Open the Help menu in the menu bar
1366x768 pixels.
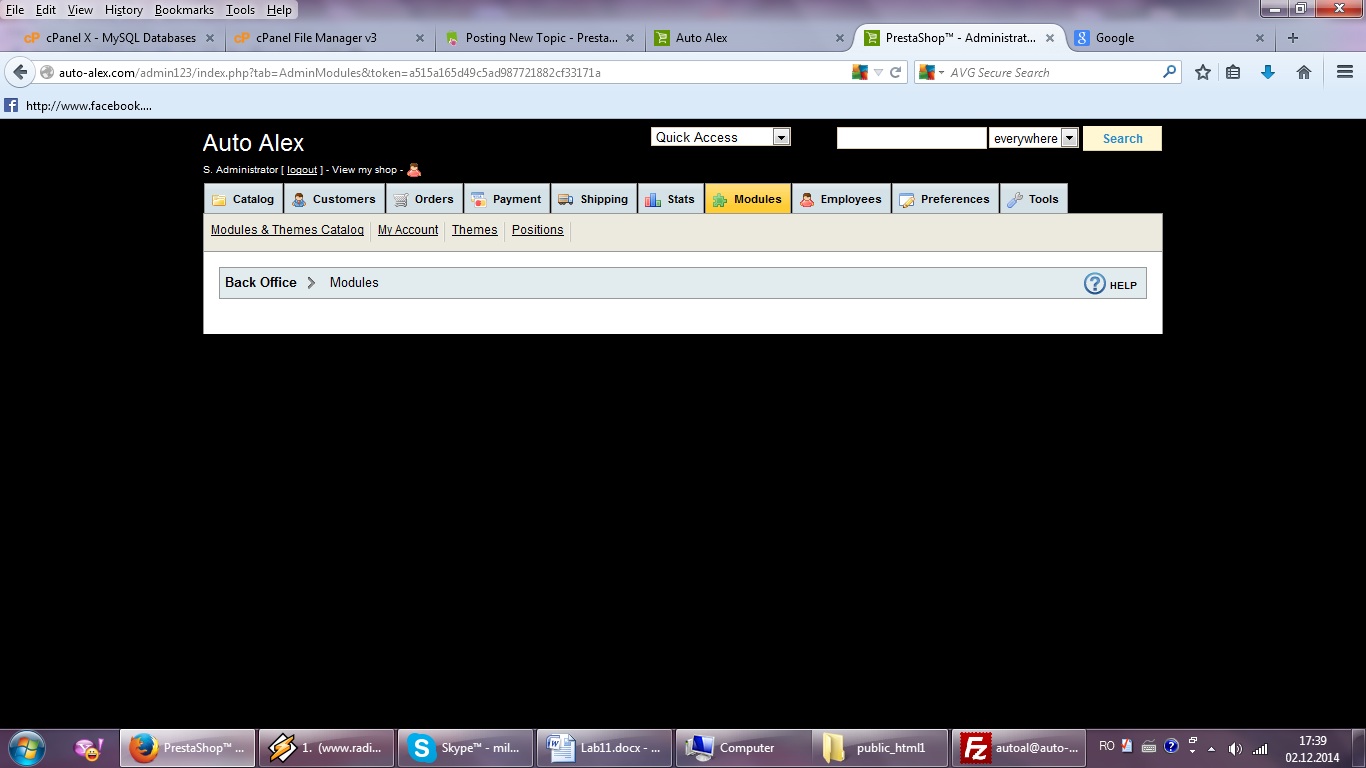(280, 10)
